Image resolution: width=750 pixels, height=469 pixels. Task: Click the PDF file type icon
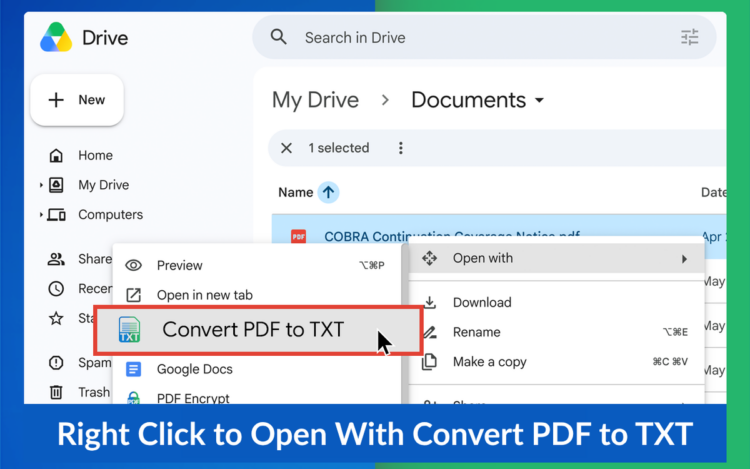tap(298, 236)
